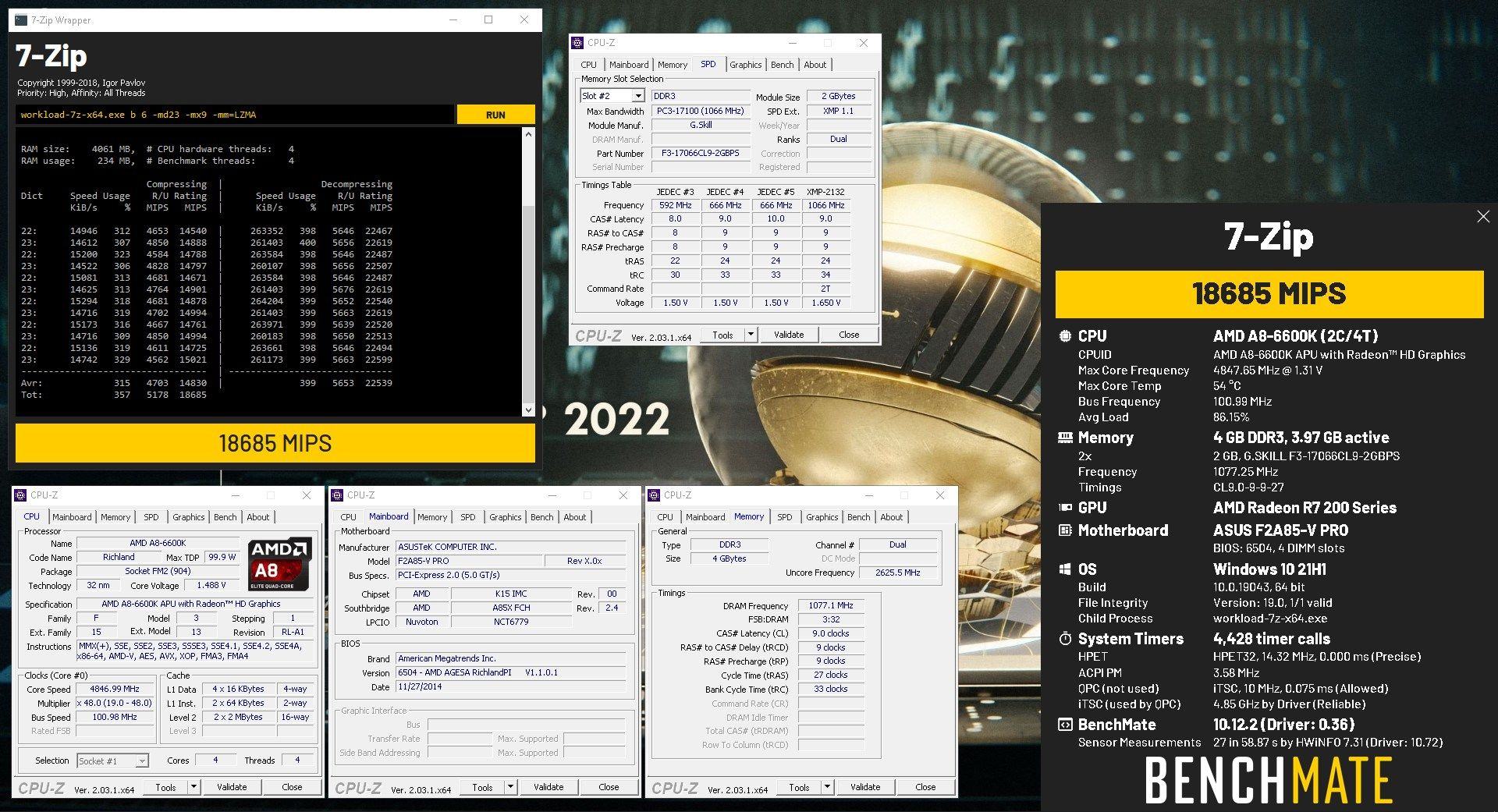The image size is (1498, 812).
Task: Switch to Mainboard tab in bottom-left CPU-Z
Action: [72, 517]
